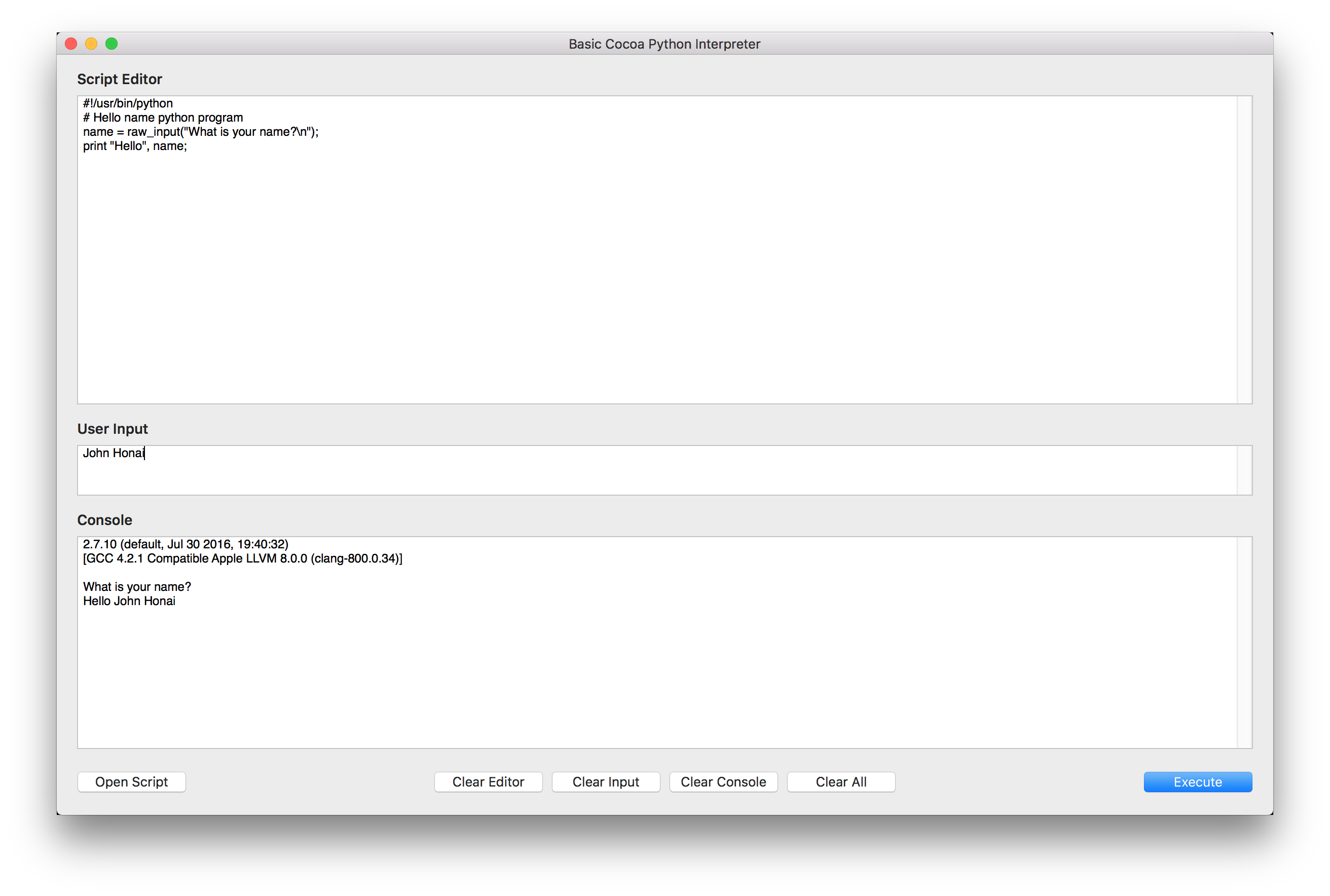Click the '#!/usr/bin/python' shebang line
Viewport: 1330px width, 896px height.
click(128, 103)
